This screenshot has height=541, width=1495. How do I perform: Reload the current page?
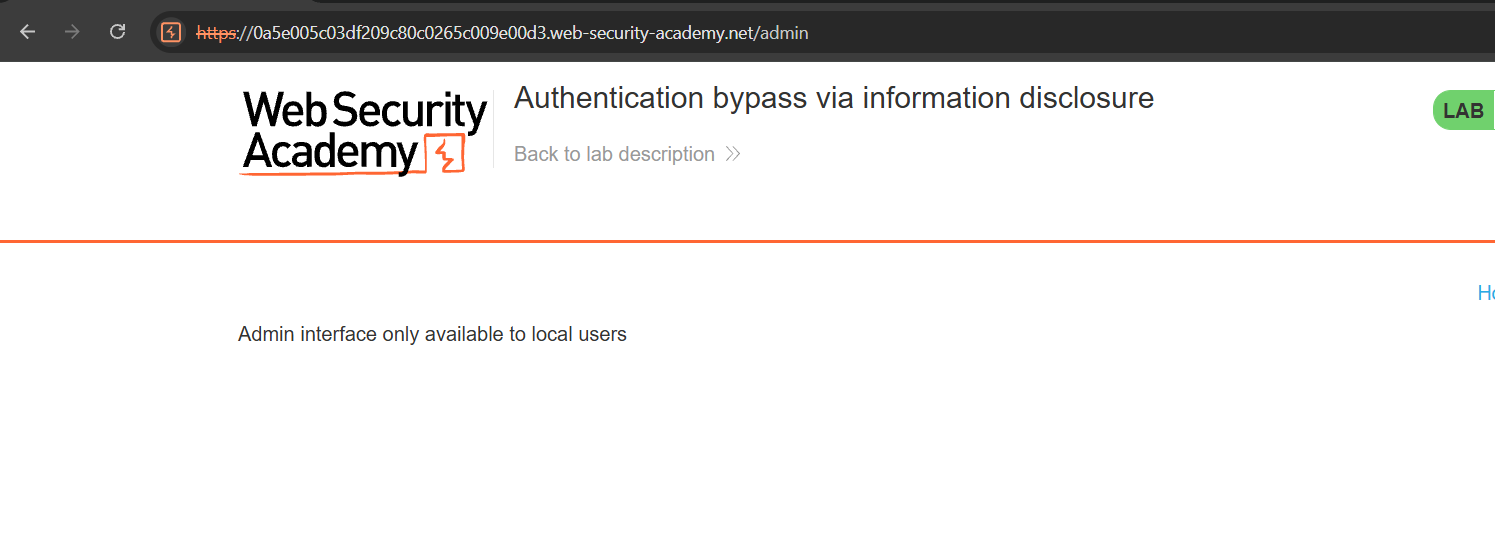[117, 32]
